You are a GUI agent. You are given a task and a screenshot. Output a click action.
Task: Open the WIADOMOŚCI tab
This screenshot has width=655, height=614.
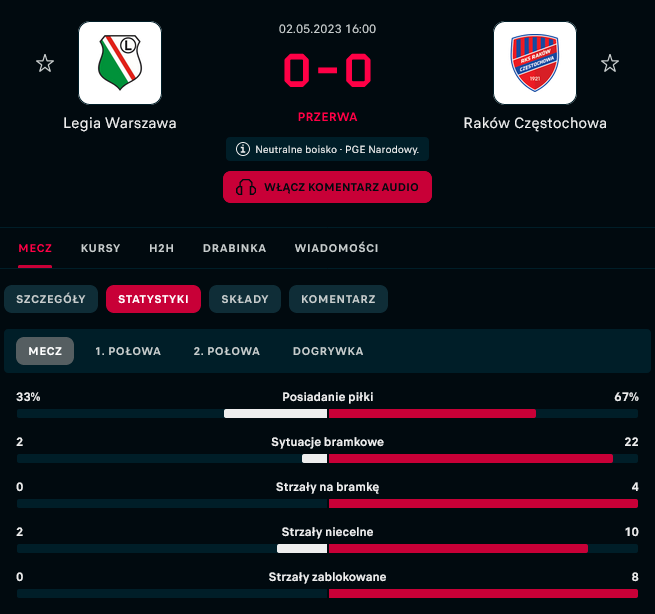[336, 248]
